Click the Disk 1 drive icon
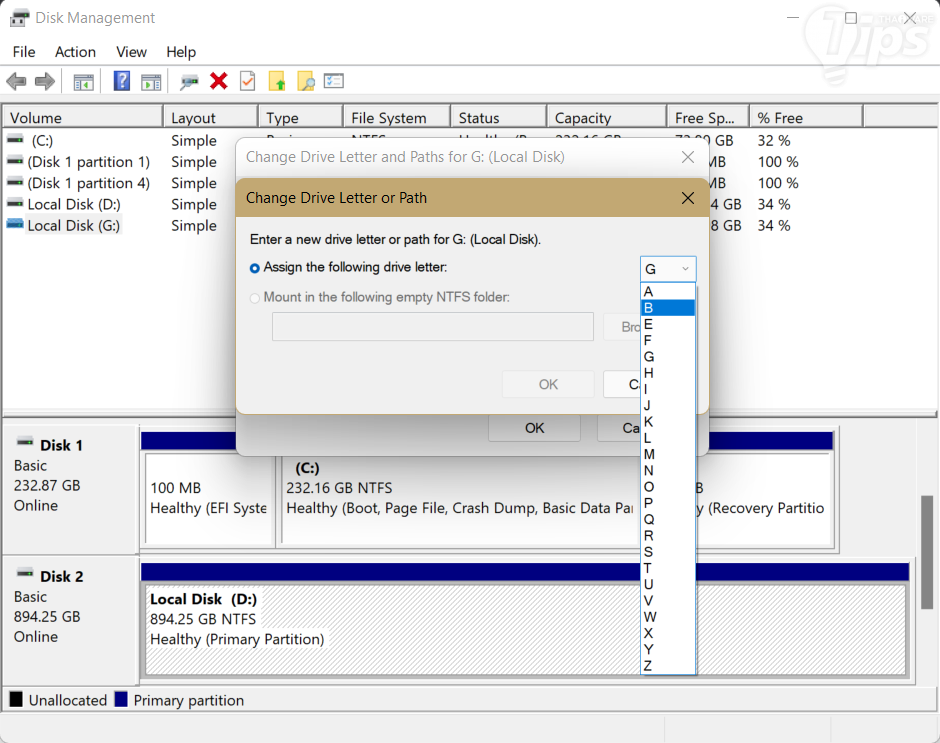Screen dimensions: 940x743 coord(25,443)
